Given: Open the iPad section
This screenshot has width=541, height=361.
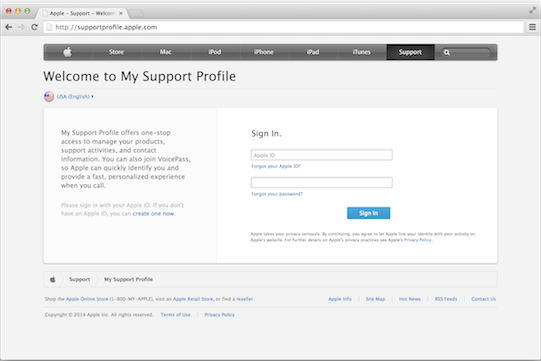Looking at the screenshot, I should (x=313, y=52).
